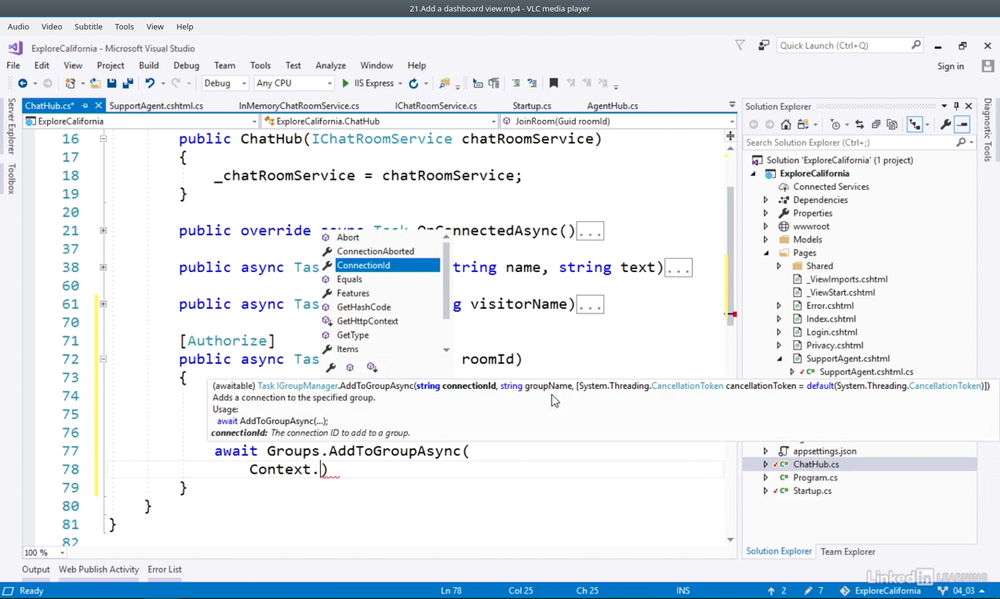Open the VLC Subtitle menu
The height and width of the screenshot is (599, 1000).
tap(88, 27)
